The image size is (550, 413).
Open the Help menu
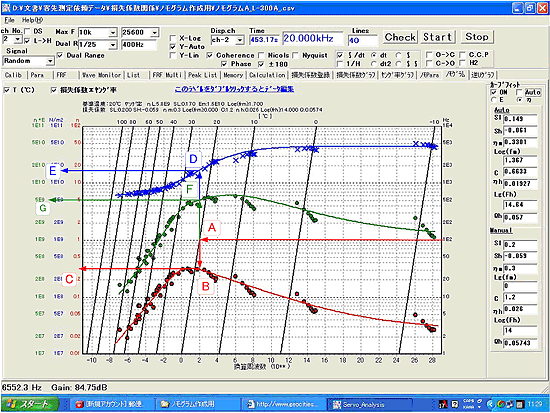[32, 20]
